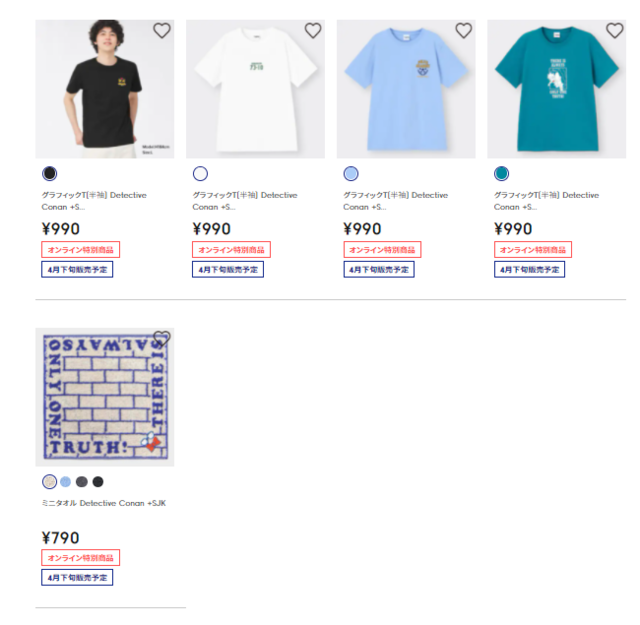Open black T-shirt model photo

[x=104, y=89]
